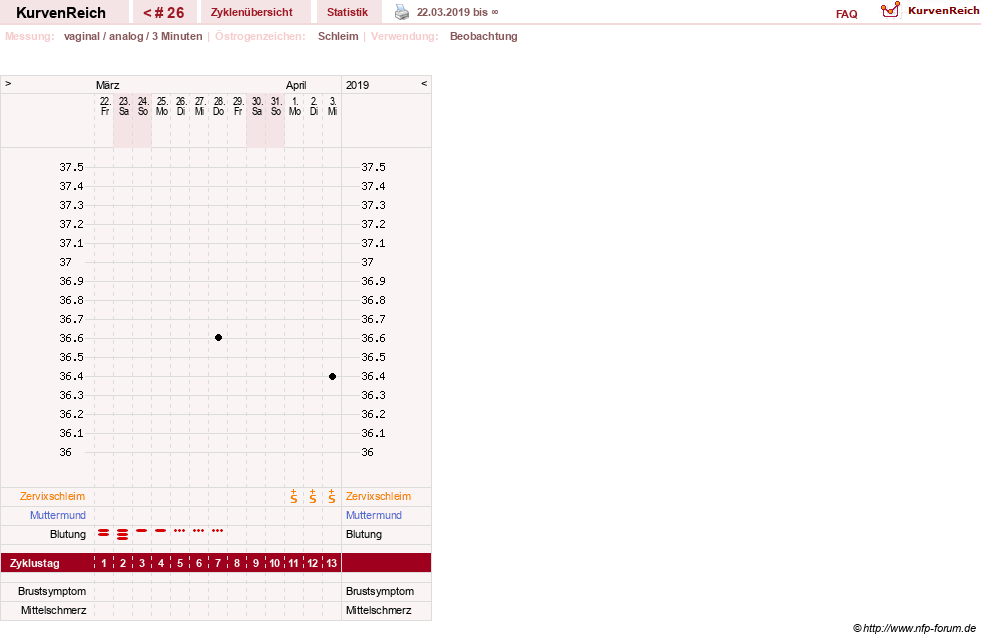Click the left Brustsymptom label

point(52,591)
